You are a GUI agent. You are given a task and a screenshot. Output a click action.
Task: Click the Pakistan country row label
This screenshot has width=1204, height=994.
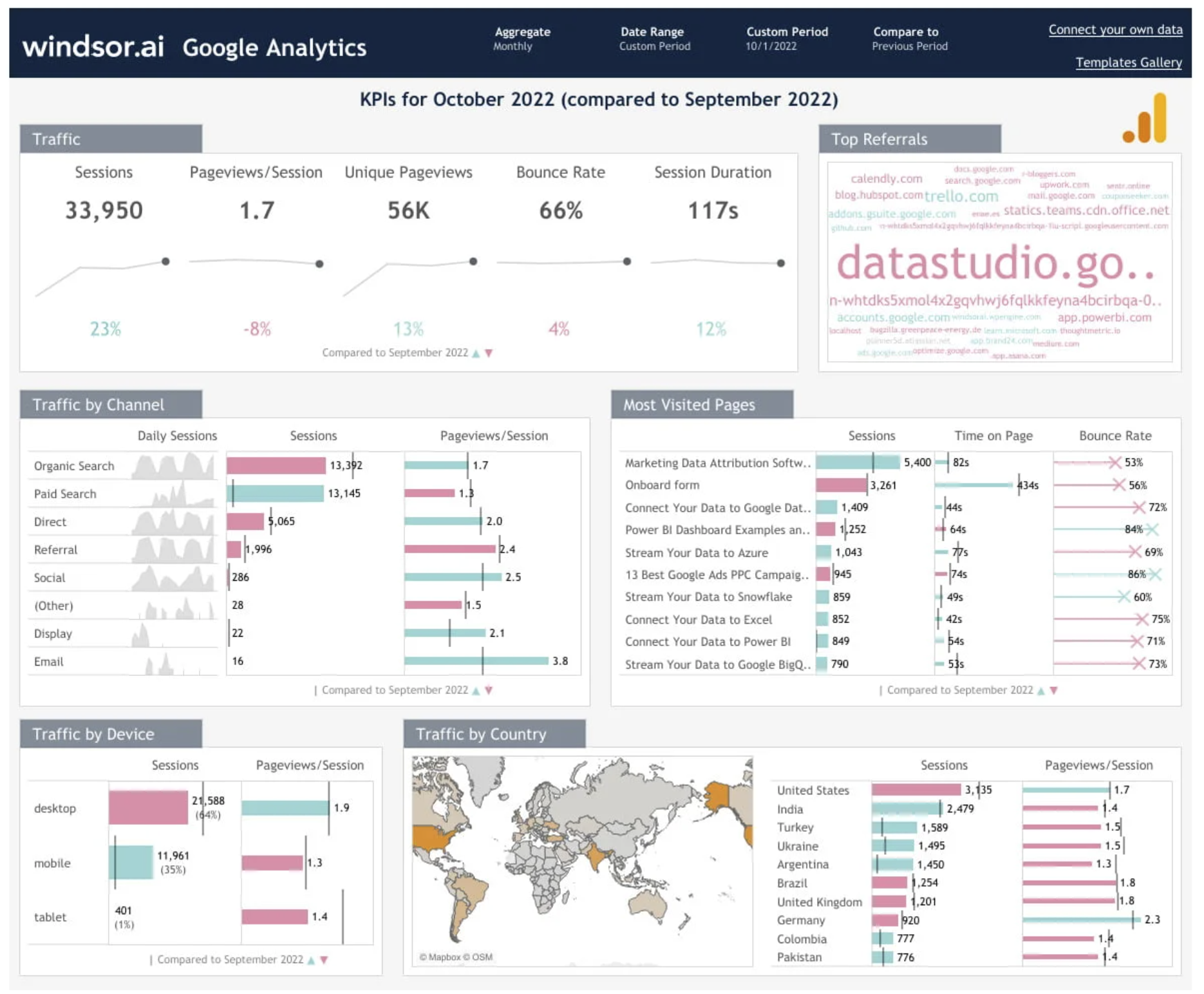(x=799, y=957)
